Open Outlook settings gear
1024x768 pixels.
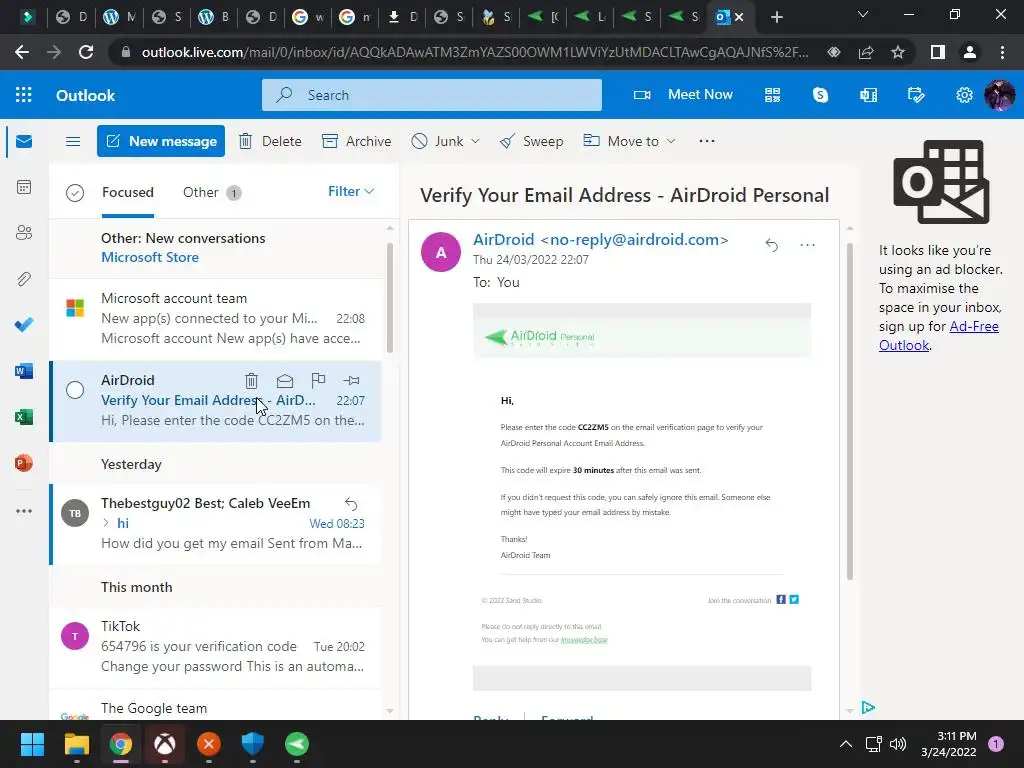(964, 95)
